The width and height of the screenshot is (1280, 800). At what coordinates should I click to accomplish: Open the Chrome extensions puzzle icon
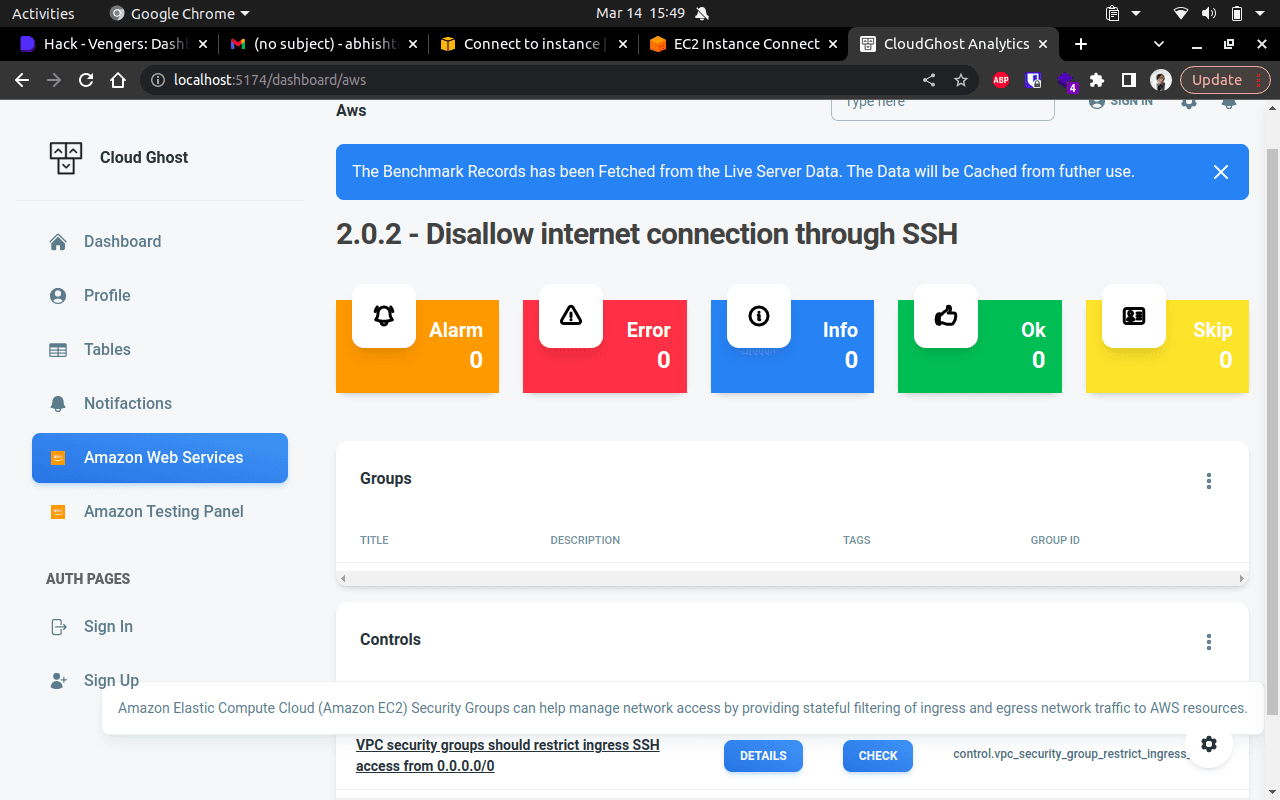click(x=1097, y=80)
